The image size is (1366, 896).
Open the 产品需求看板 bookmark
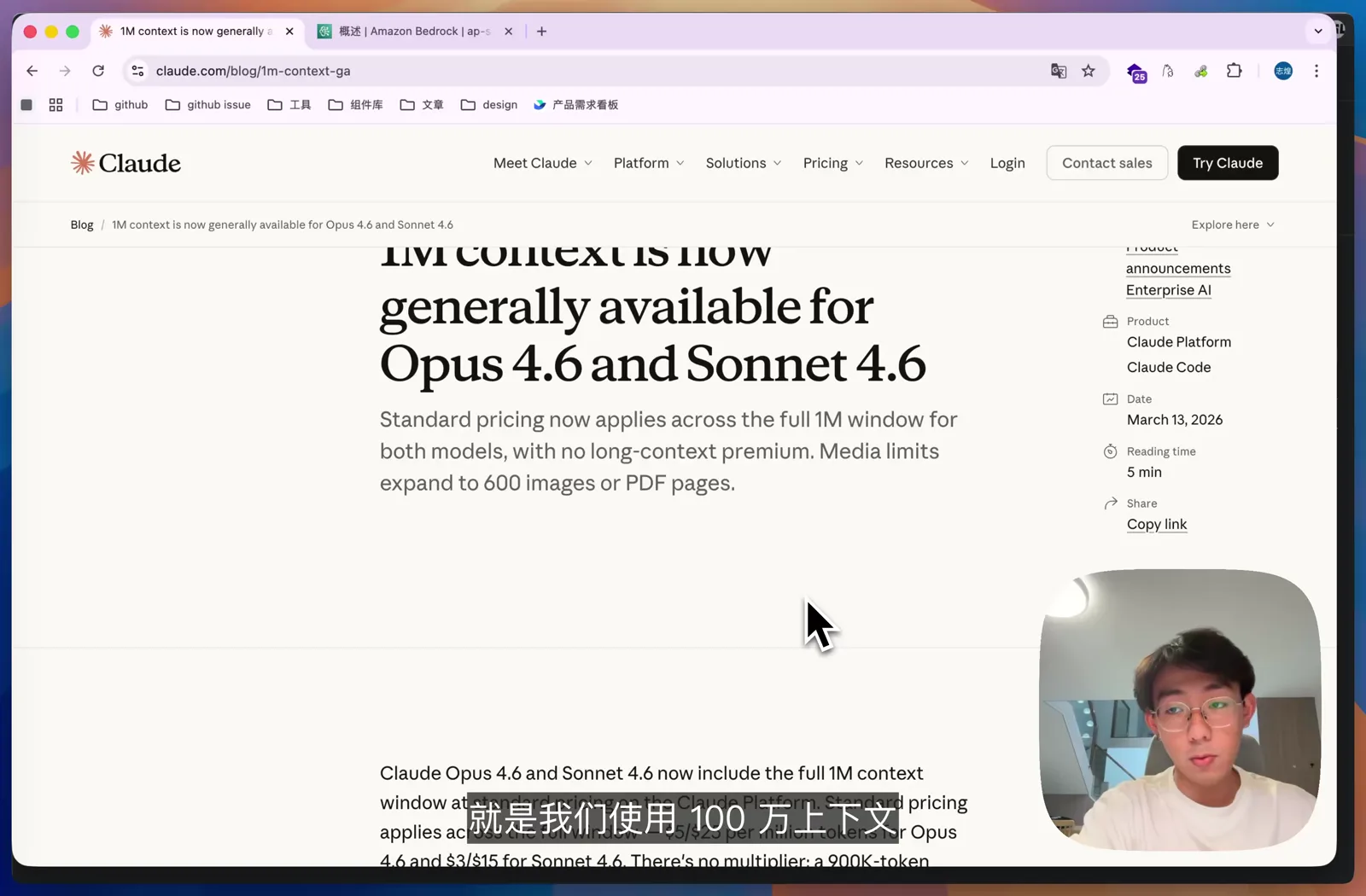click(576, 105)
